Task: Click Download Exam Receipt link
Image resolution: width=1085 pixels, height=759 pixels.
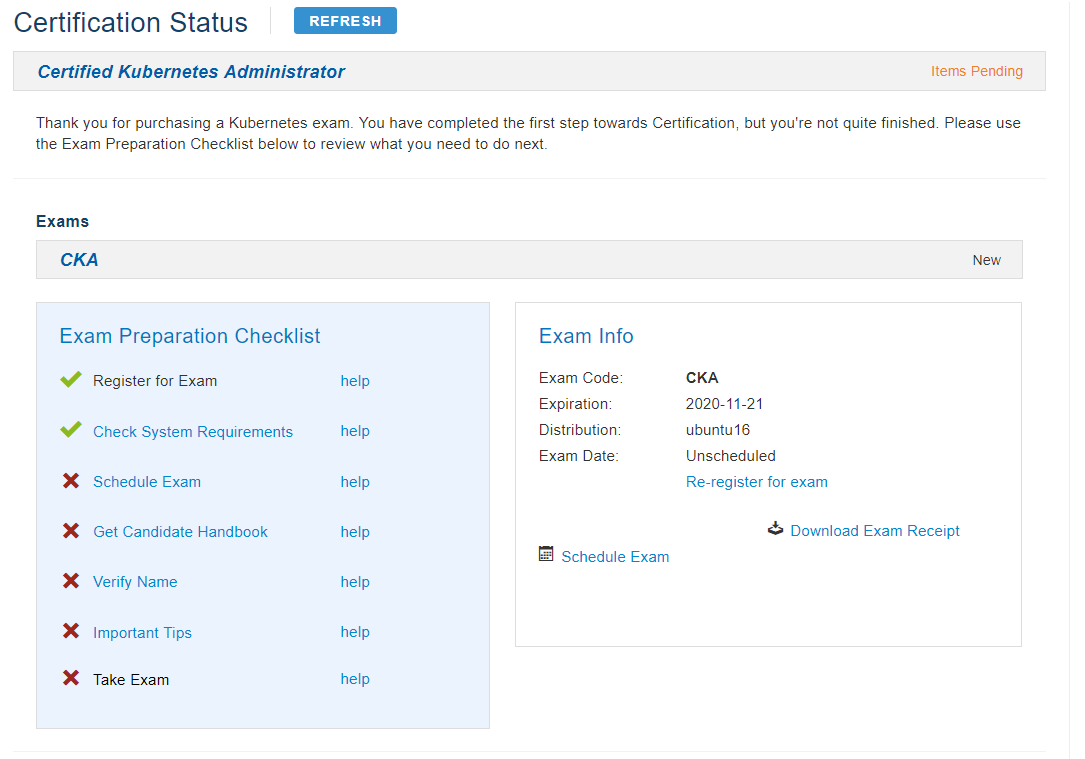Action: (875, 531)
